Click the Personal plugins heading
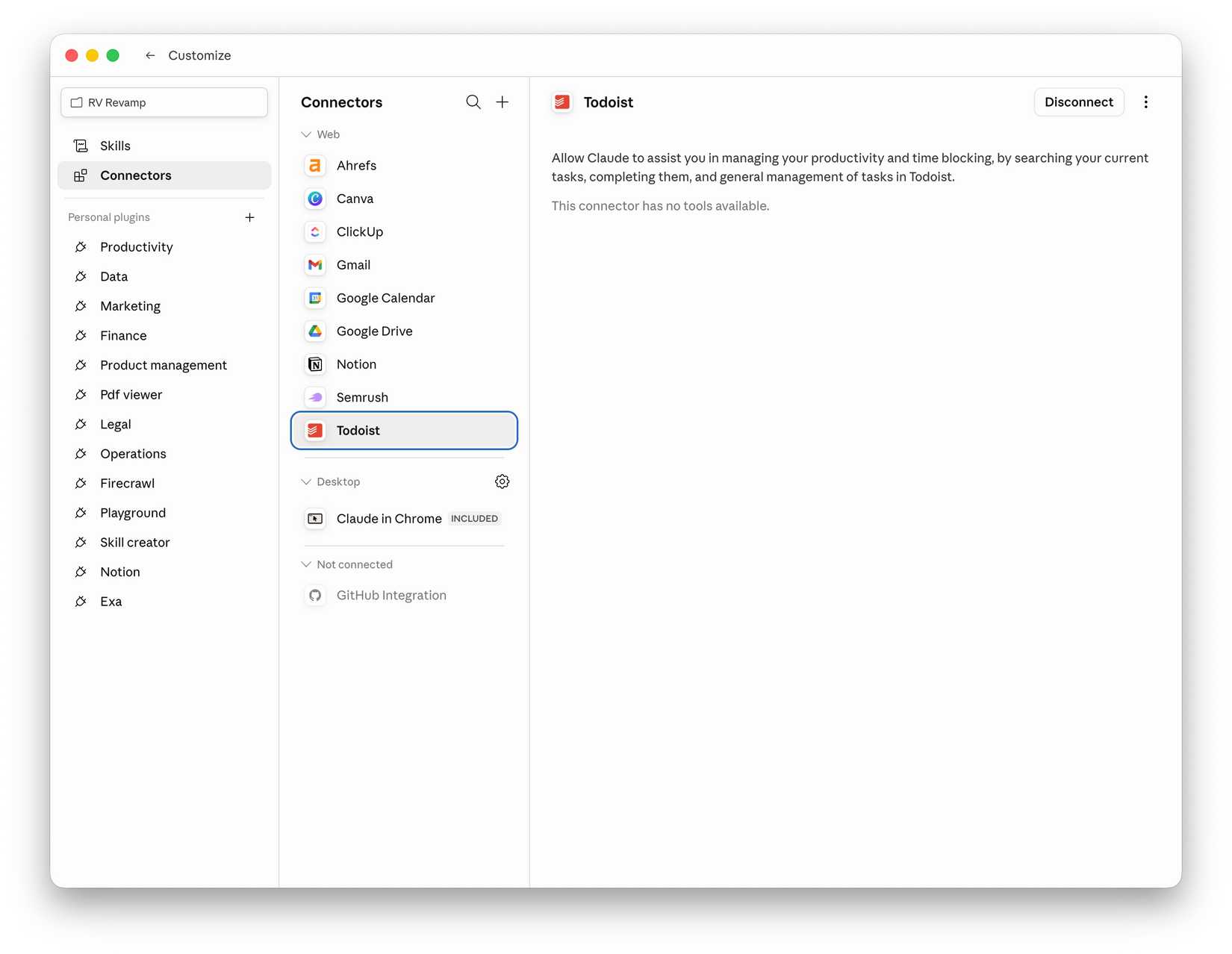Image resolution: width=1232 pixels, height=954 pixels. tap(109, 217)
